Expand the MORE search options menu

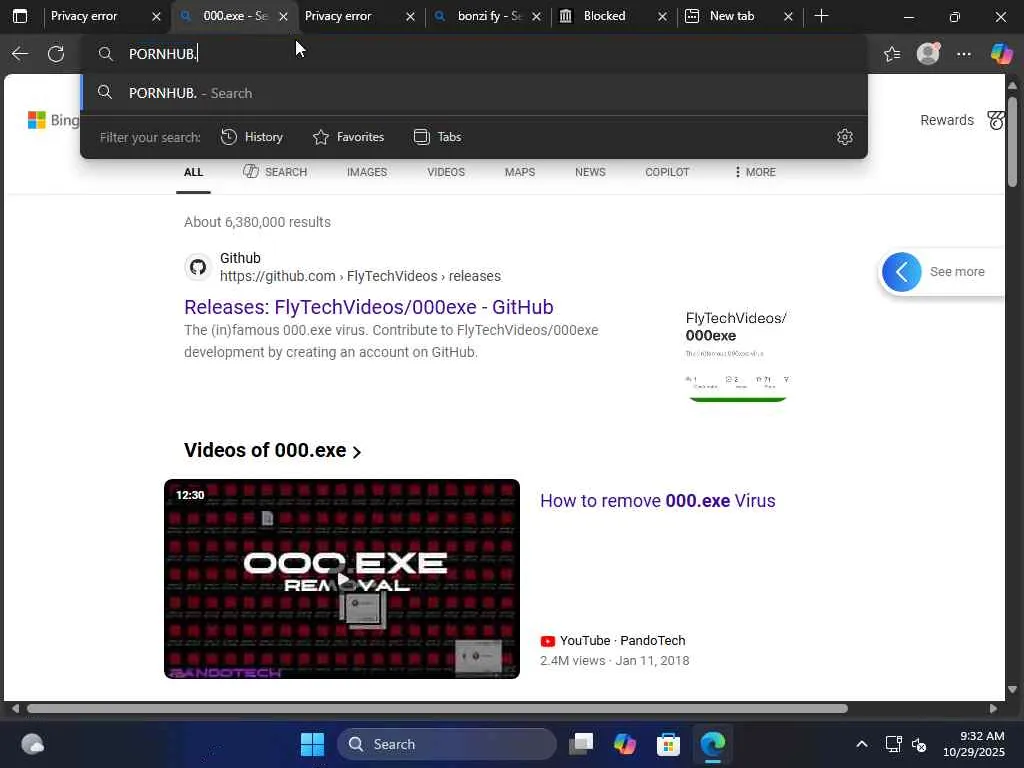click(x=755, y=172)
